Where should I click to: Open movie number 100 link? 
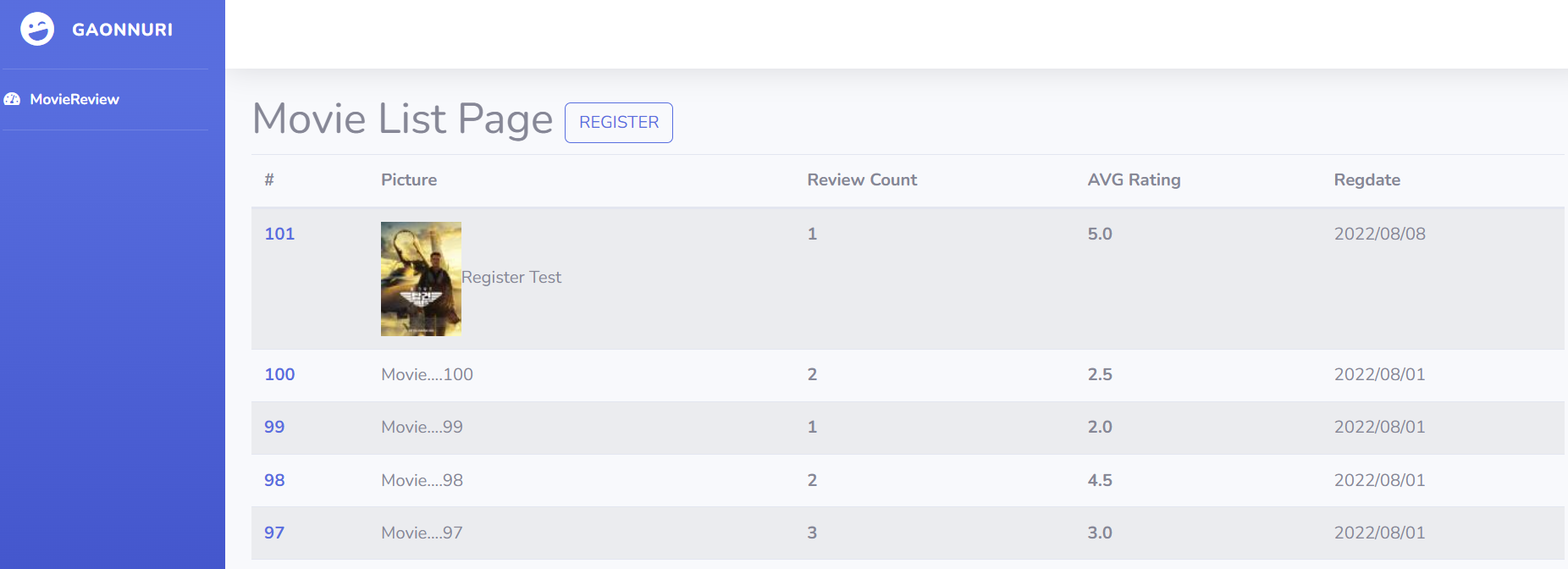coord(279,374)
